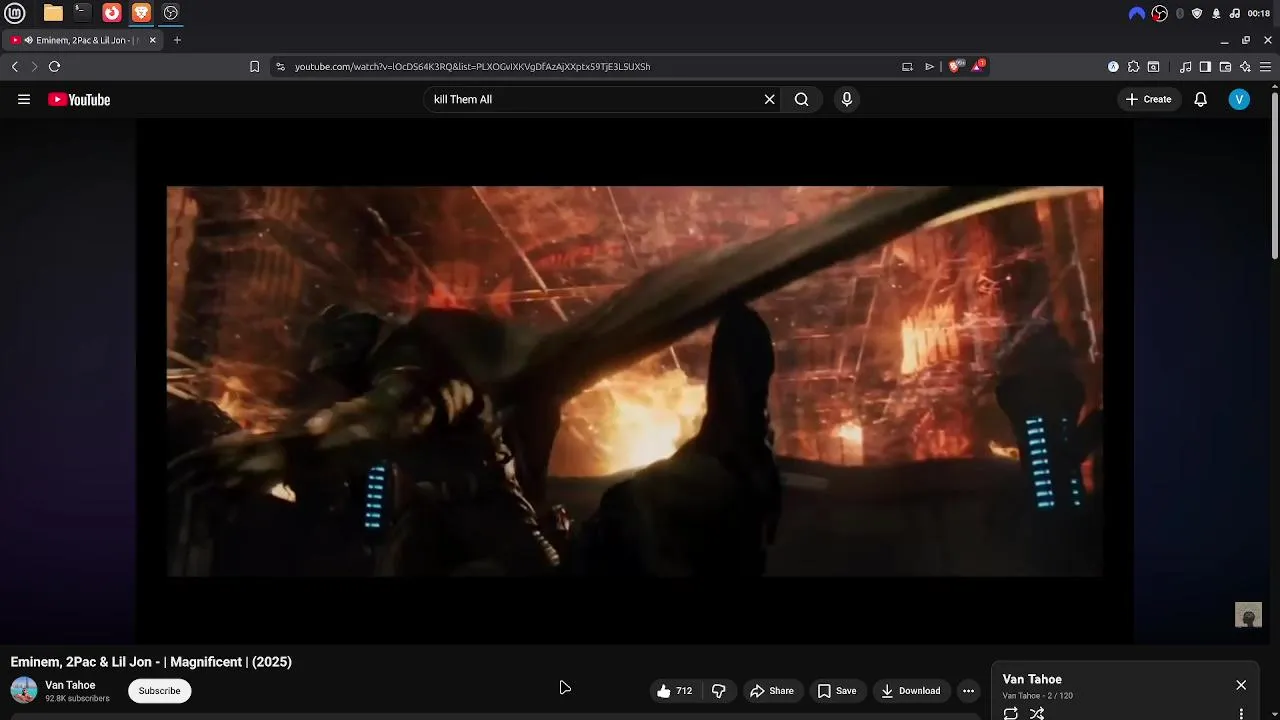
Task: Click the send/share arrow in address bar
Action: coord(929,66)
